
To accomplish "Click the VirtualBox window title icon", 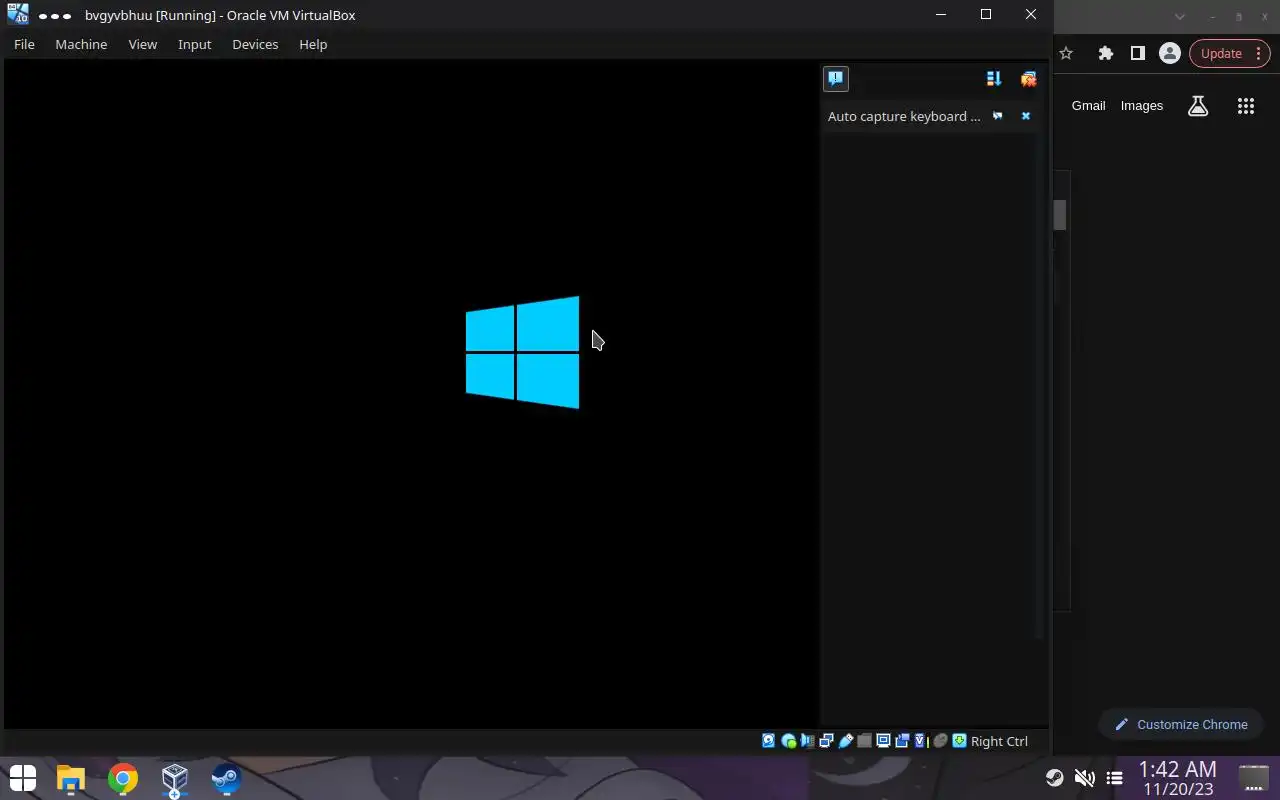I will point(18,14).
